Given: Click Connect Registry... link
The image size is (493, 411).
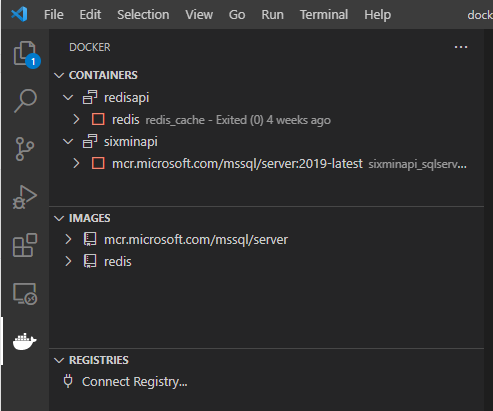Looking at the screenshot, I should pyautogui.click(x=135, y=382).
